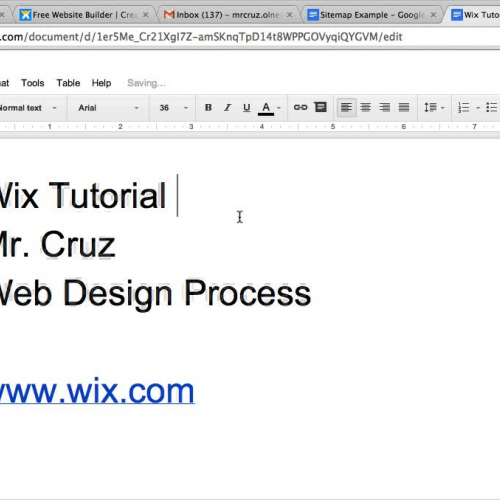This screenshot has height=500, width=500.
Task: Click the Wix icon on first tab
Action: (x=25, y=15)
